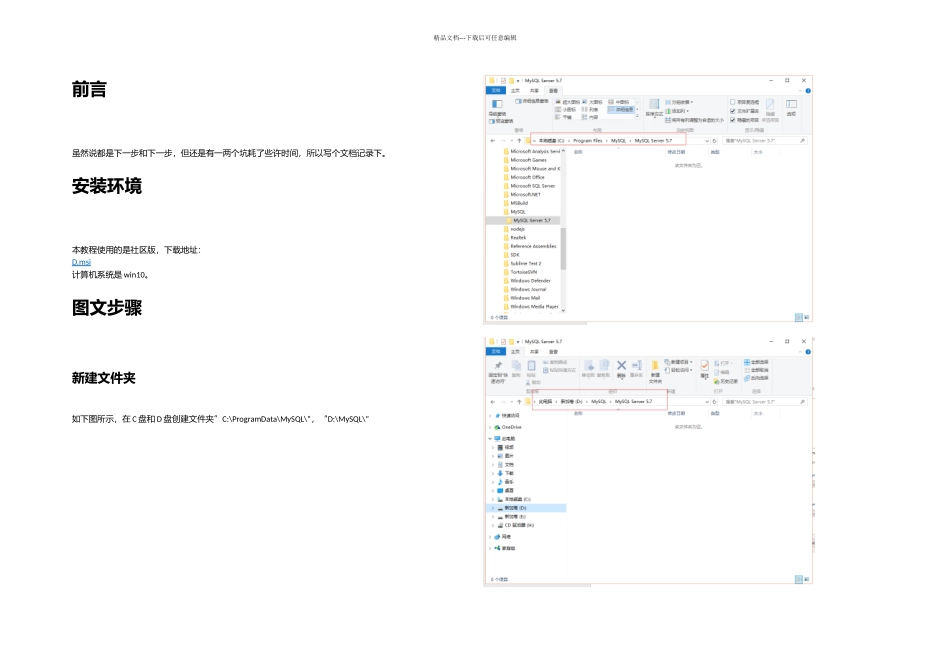Open Easy access dropdown in lower window

coord(679,370)
